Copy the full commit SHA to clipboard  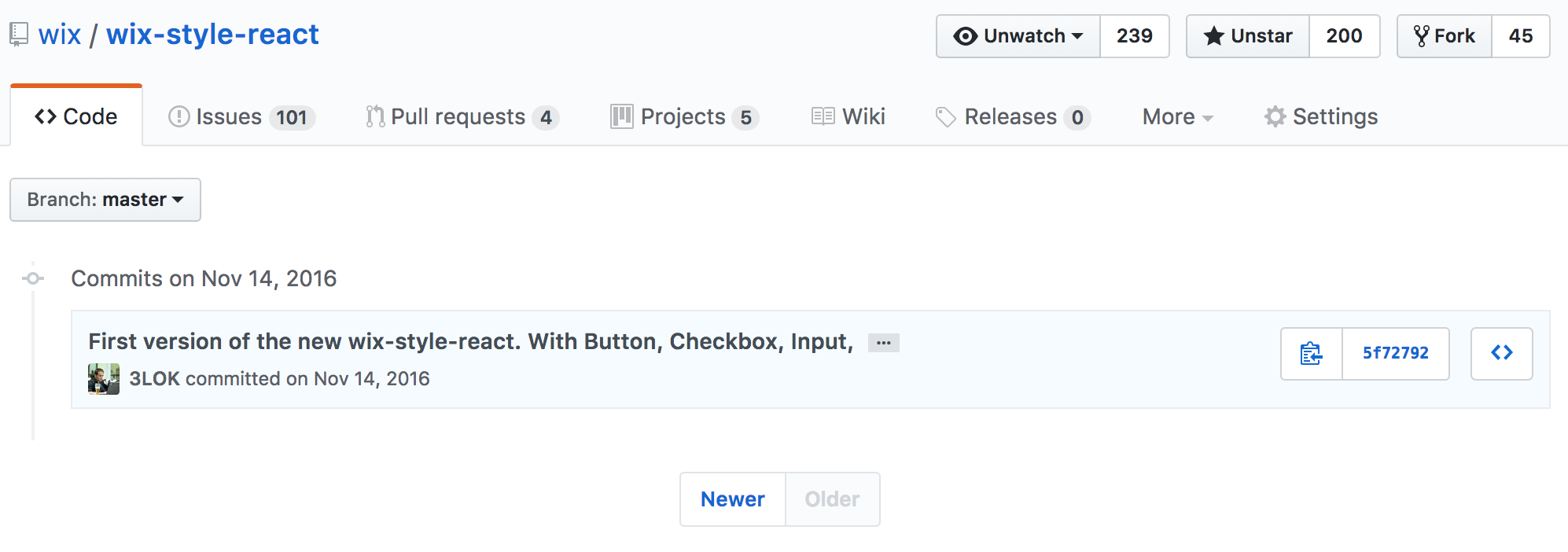click(x=1311, y=354)
